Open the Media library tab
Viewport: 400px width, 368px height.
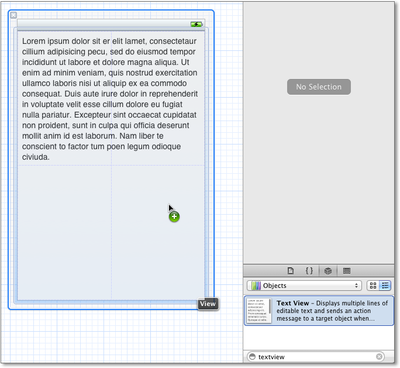(347, 271)
